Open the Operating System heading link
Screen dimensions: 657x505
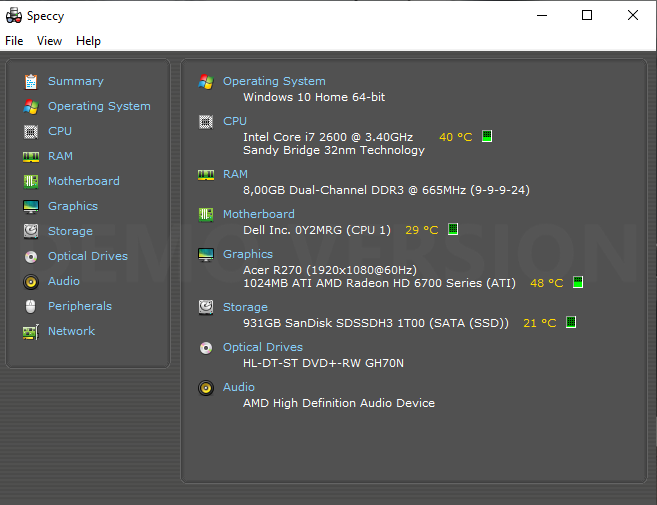coord(274,81)
